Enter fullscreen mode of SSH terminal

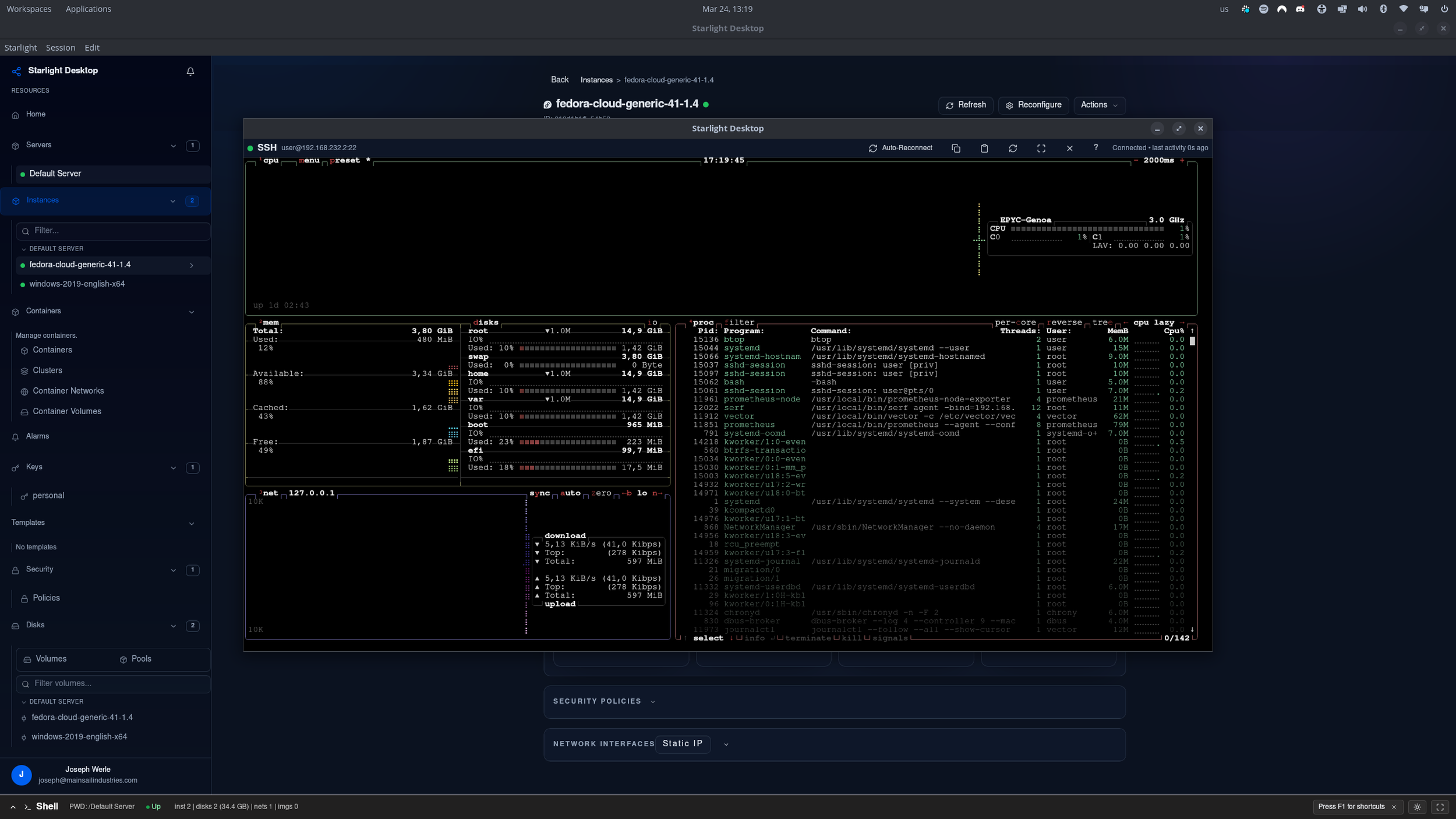point(1041,148)
